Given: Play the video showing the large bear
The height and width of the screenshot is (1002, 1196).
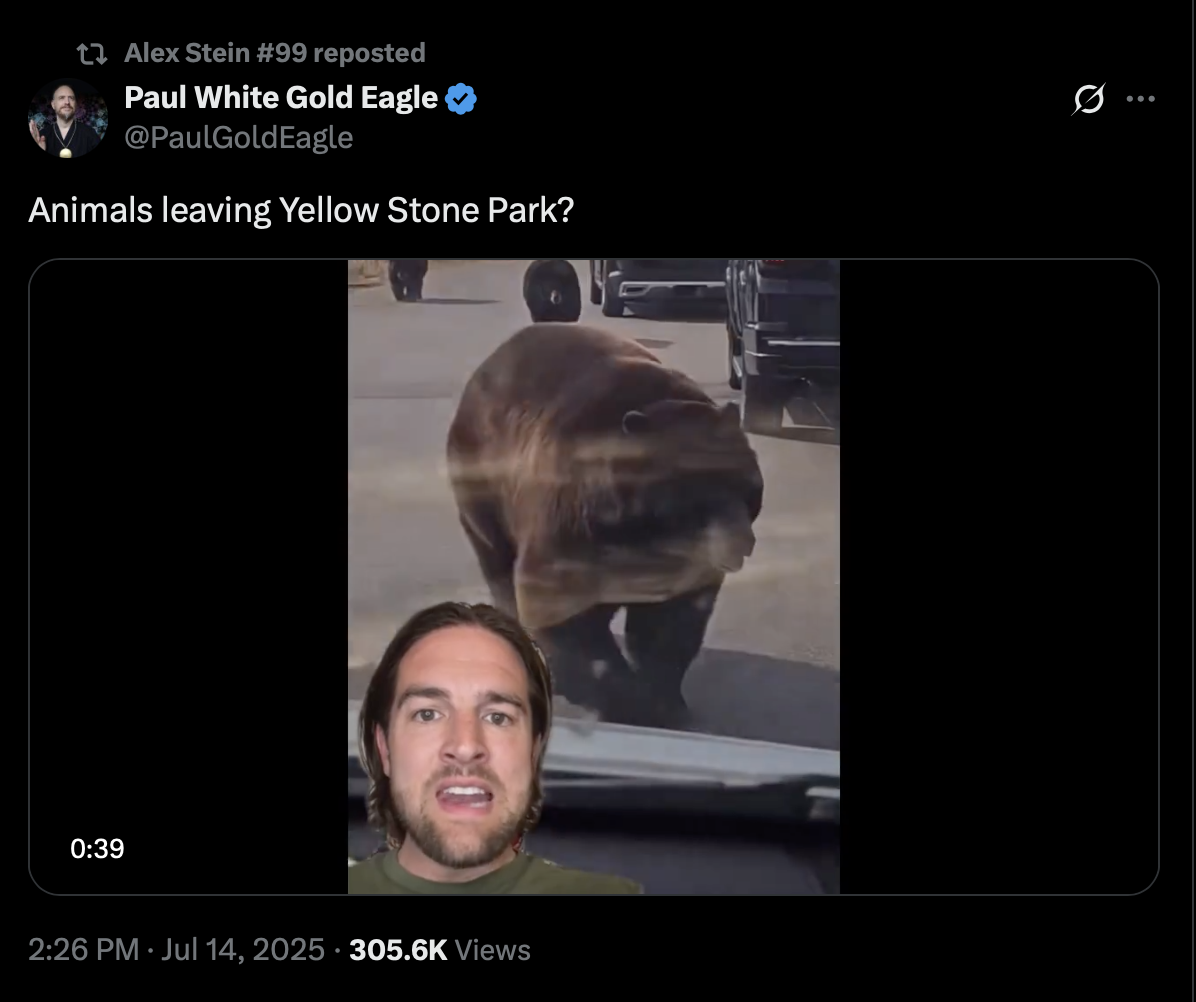Looking at the screenshot, I should (x=593, y=576).
